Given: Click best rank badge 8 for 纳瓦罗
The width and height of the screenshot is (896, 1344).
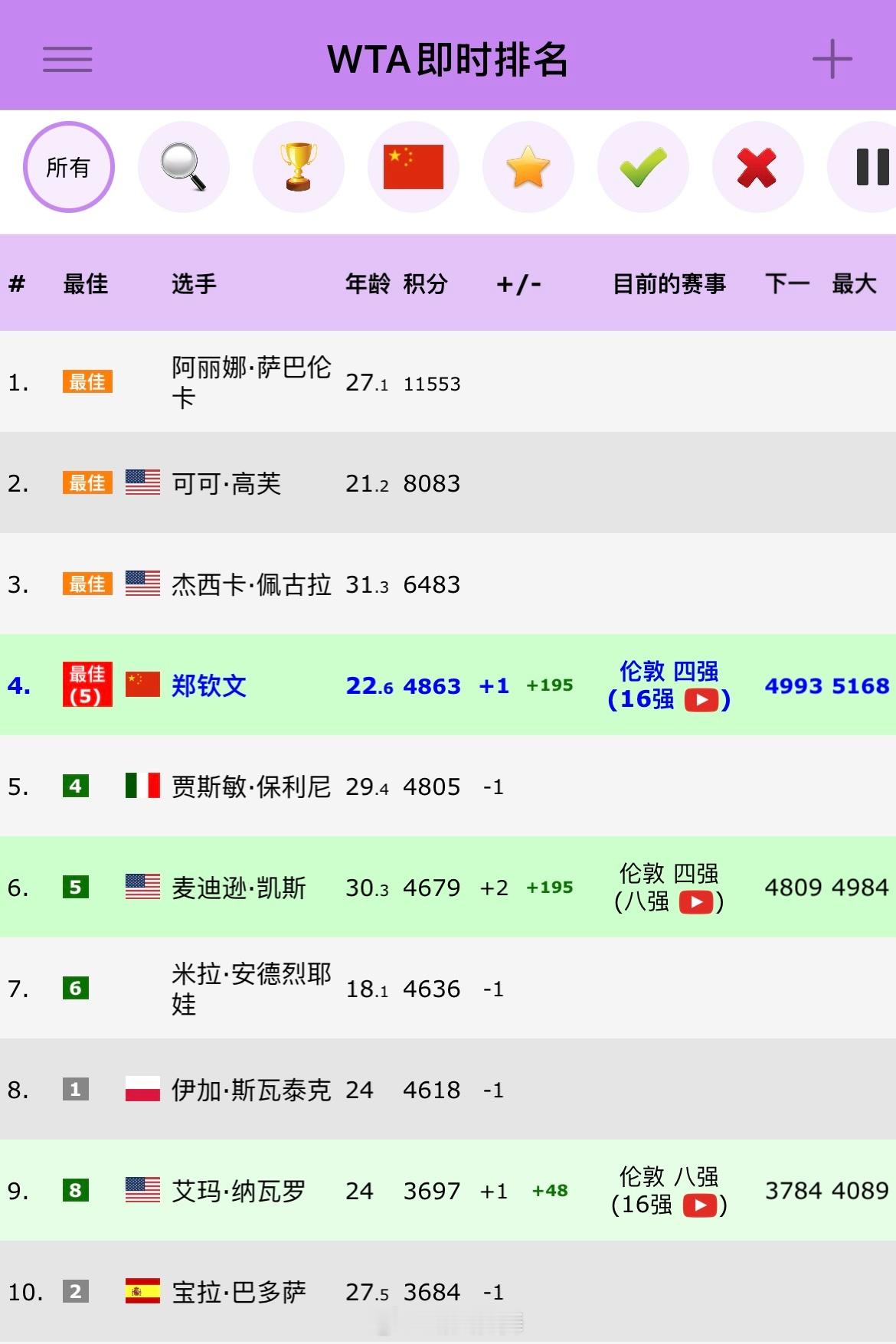Looking at the screenshot, I should [x=76, y=1190].
